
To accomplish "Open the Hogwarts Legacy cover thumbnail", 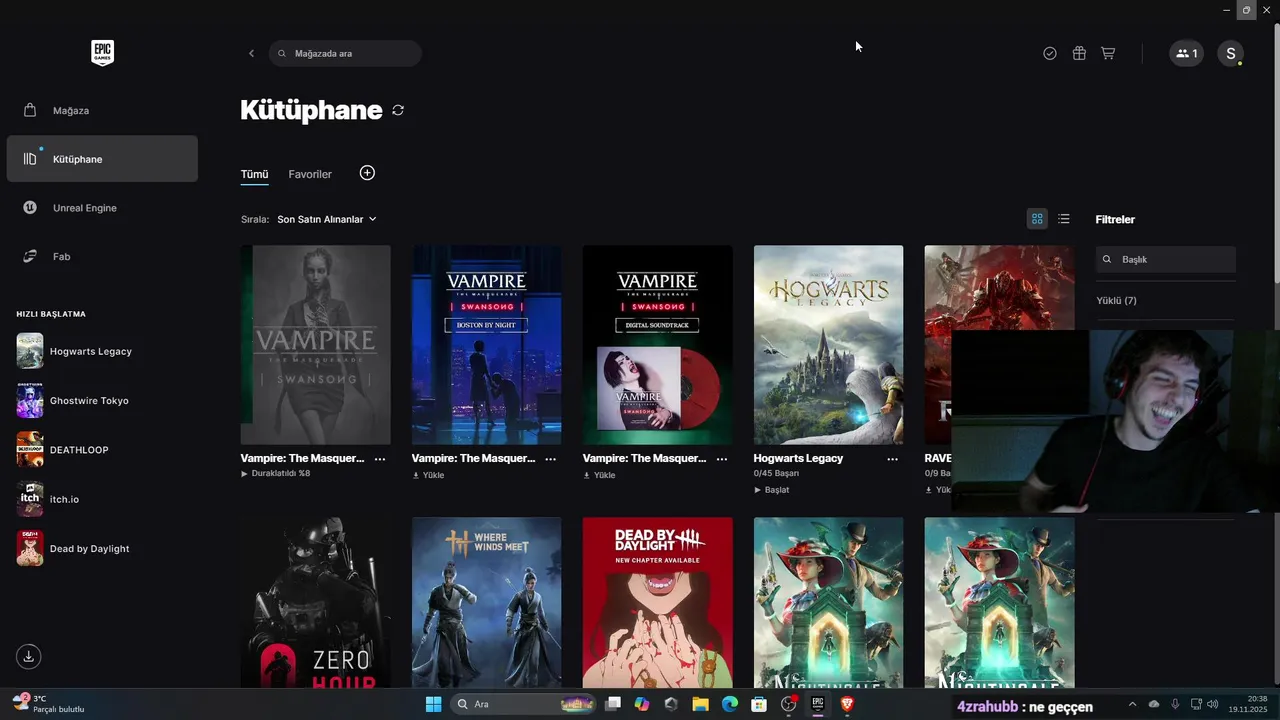I will pyautogui.click(x=828, y=345).
